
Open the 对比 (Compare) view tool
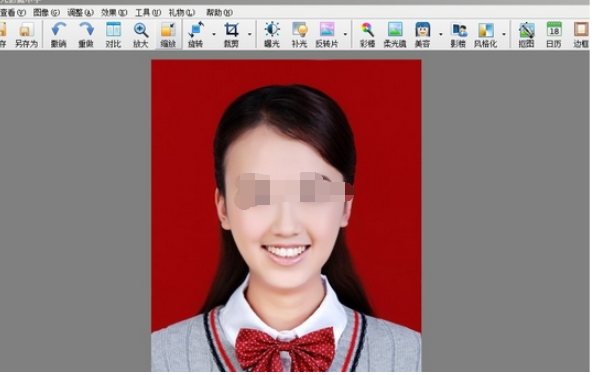coord(113,35)
